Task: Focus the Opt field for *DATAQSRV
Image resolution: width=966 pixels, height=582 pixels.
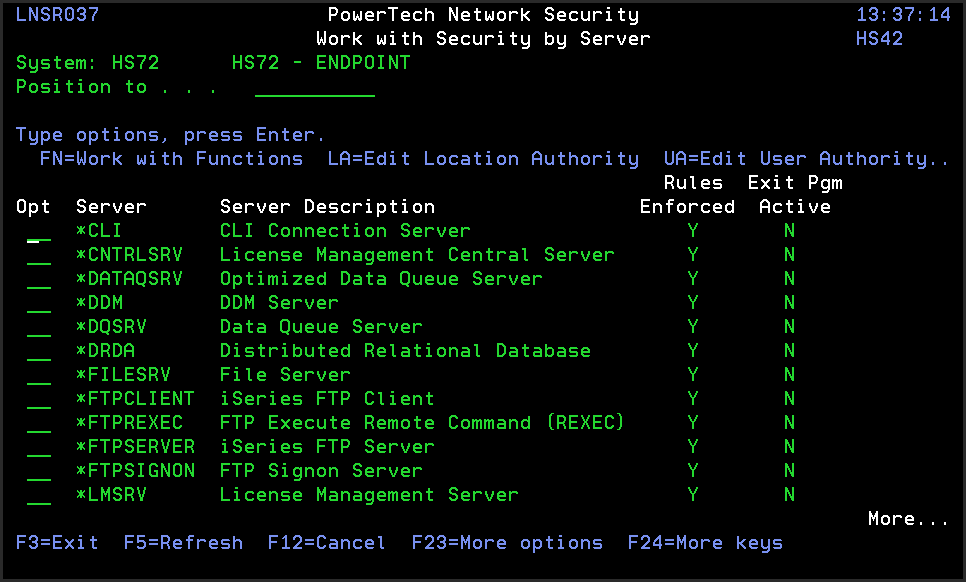Action: tap(39, 280)
